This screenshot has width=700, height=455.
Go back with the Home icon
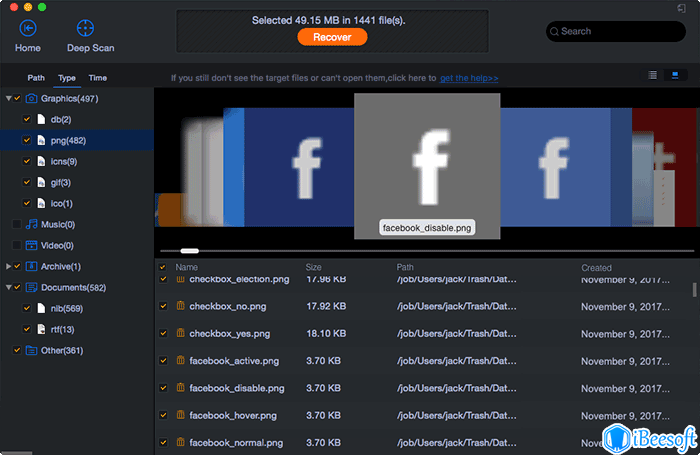click(x=28, y=29)
